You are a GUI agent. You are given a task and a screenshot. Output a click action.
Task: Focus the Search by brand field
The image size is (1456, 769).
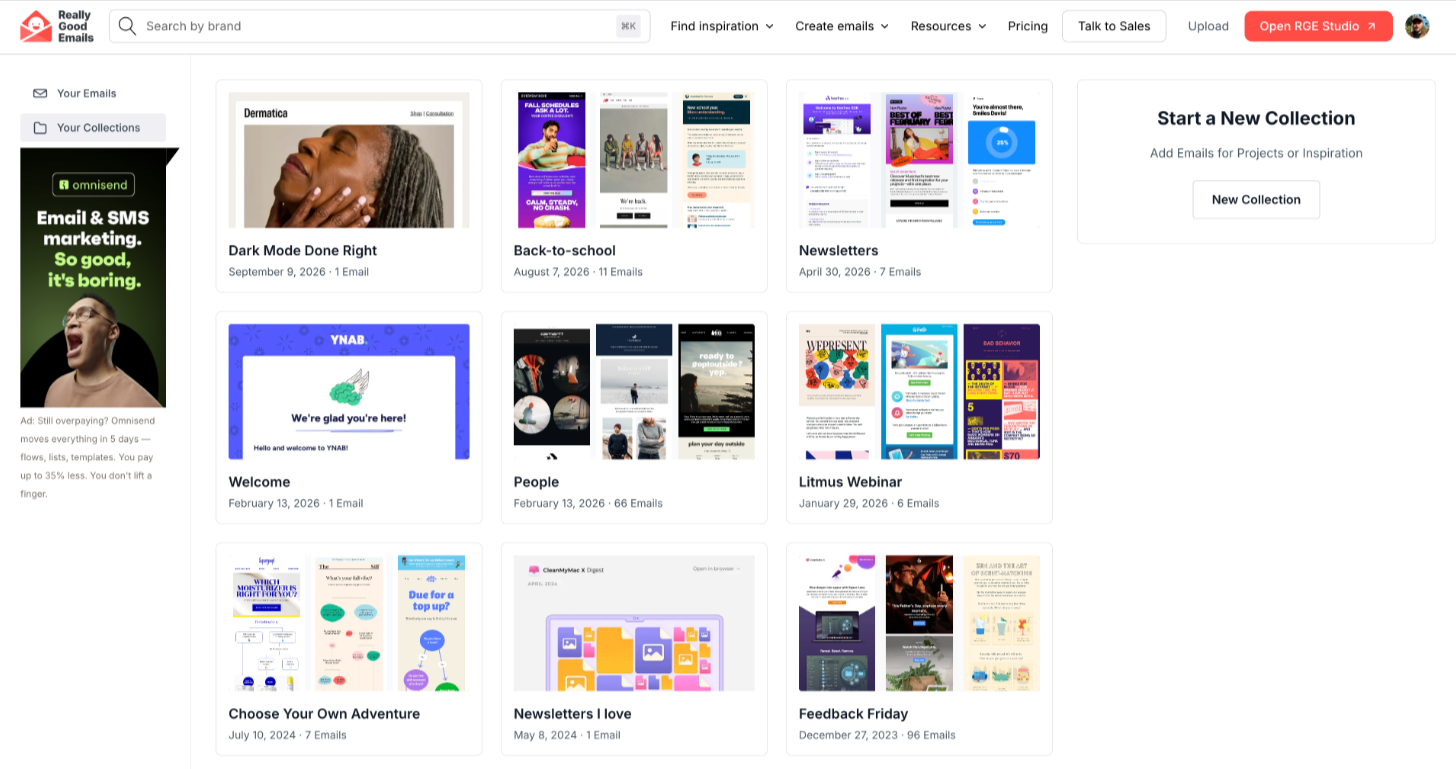coord(380,26)
